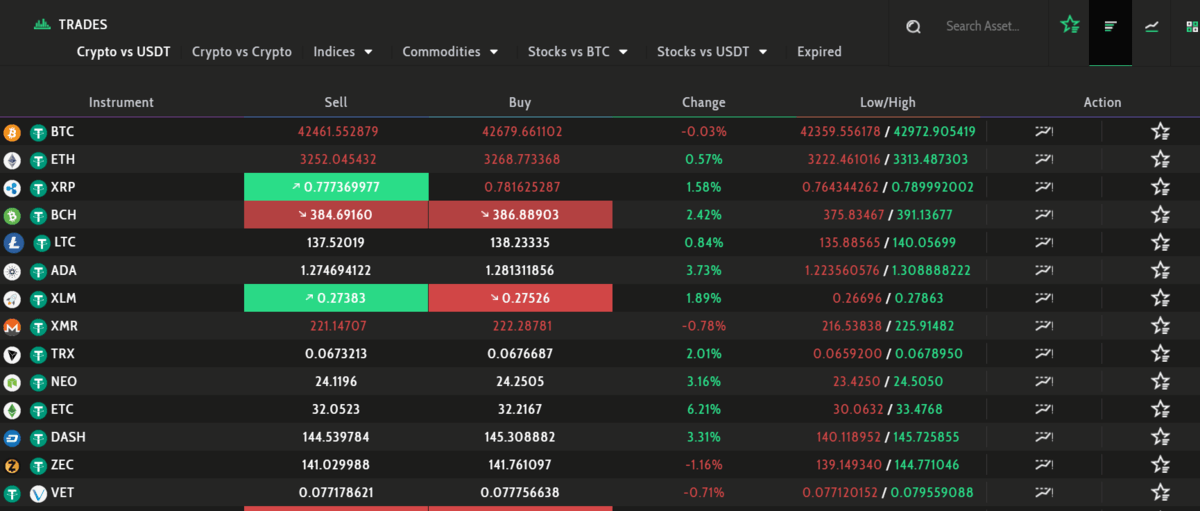Toggle favorite star for DASH

click(x=1160, y=437)
